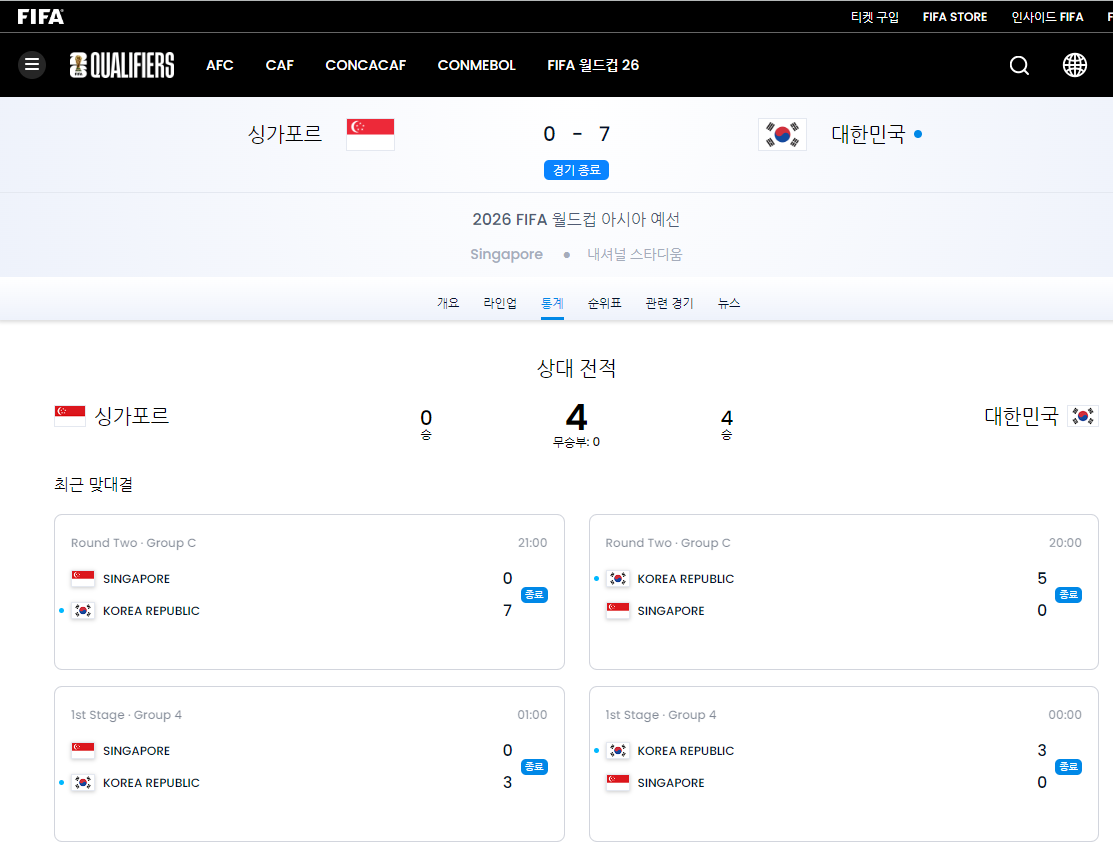The height and width of the screenshot is (842, 1113).
Task: Open the CONCACAF menu item
Action: [366, 65]
